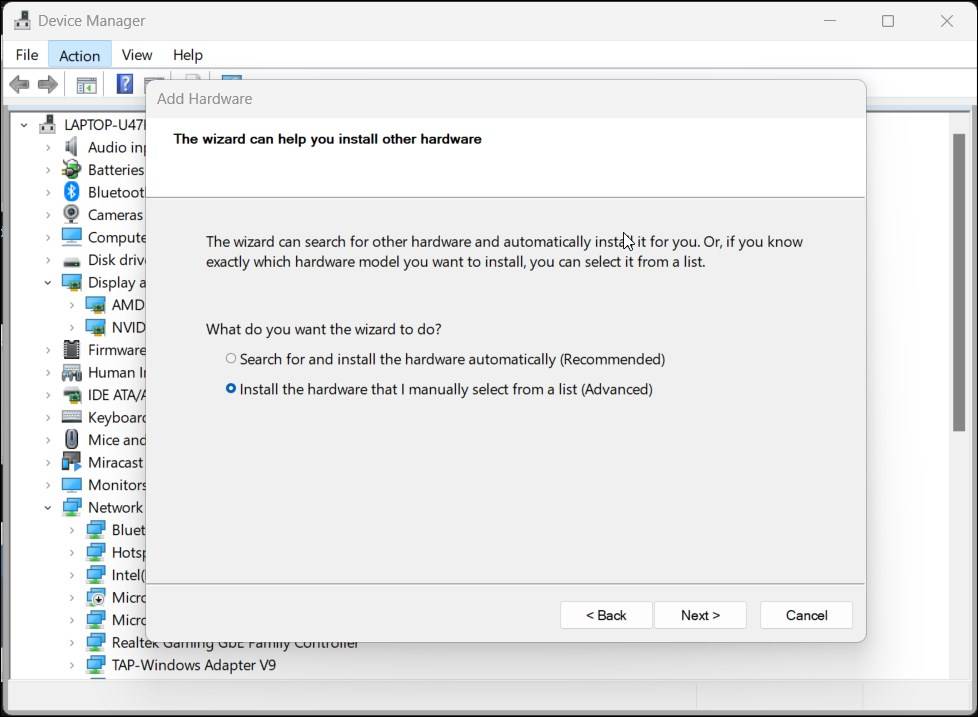Click the vertical scrollbar thumb in device tree
978x717 pixels.
pos(959,282)
